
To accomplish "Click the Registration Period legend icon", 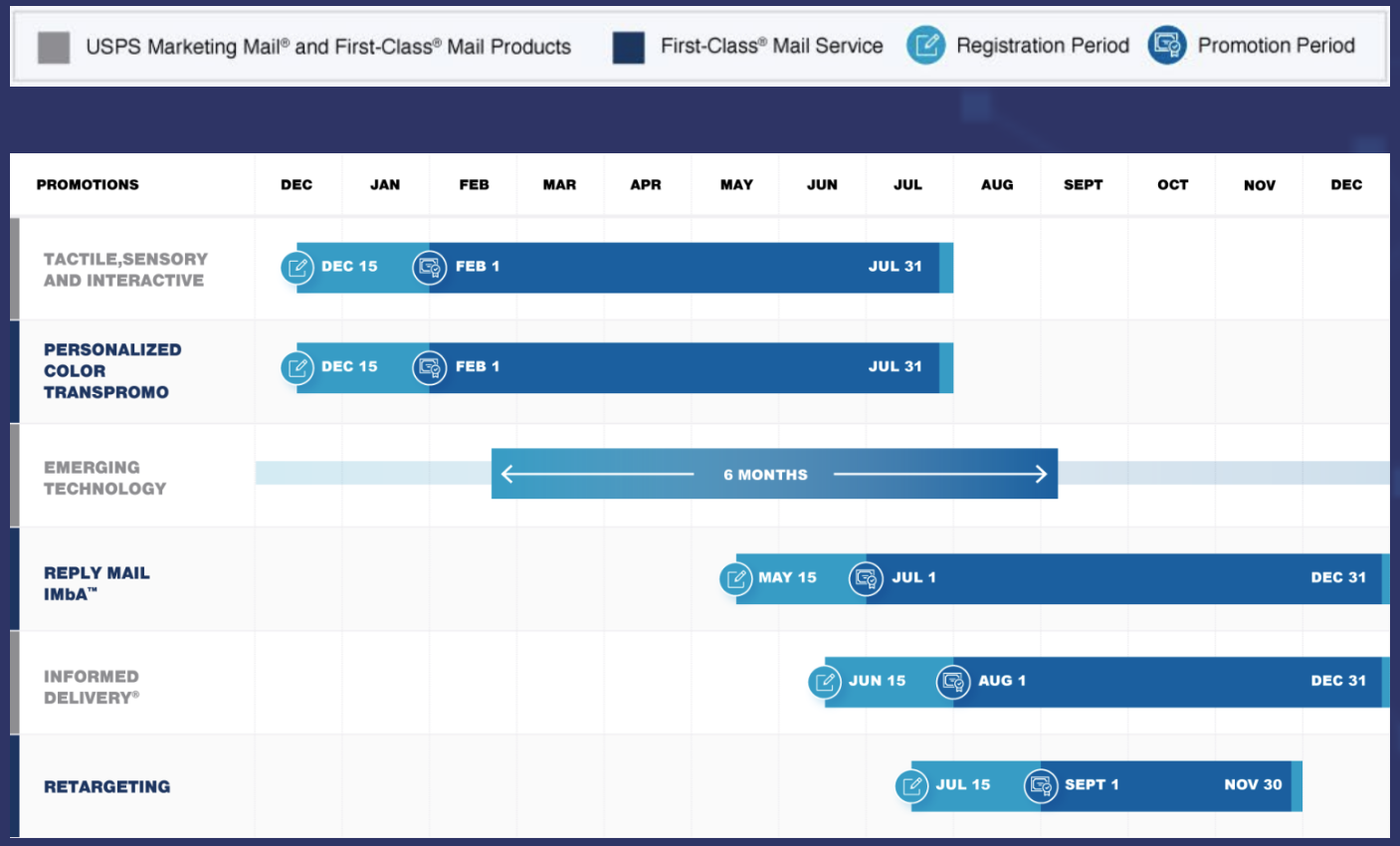I will coord(925,46).
